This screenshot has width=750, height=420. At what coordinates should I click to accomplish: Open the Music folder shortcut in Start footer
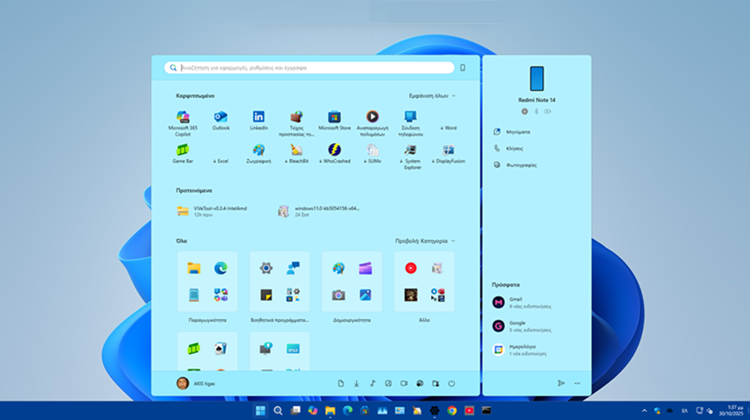tap(372, 384)
